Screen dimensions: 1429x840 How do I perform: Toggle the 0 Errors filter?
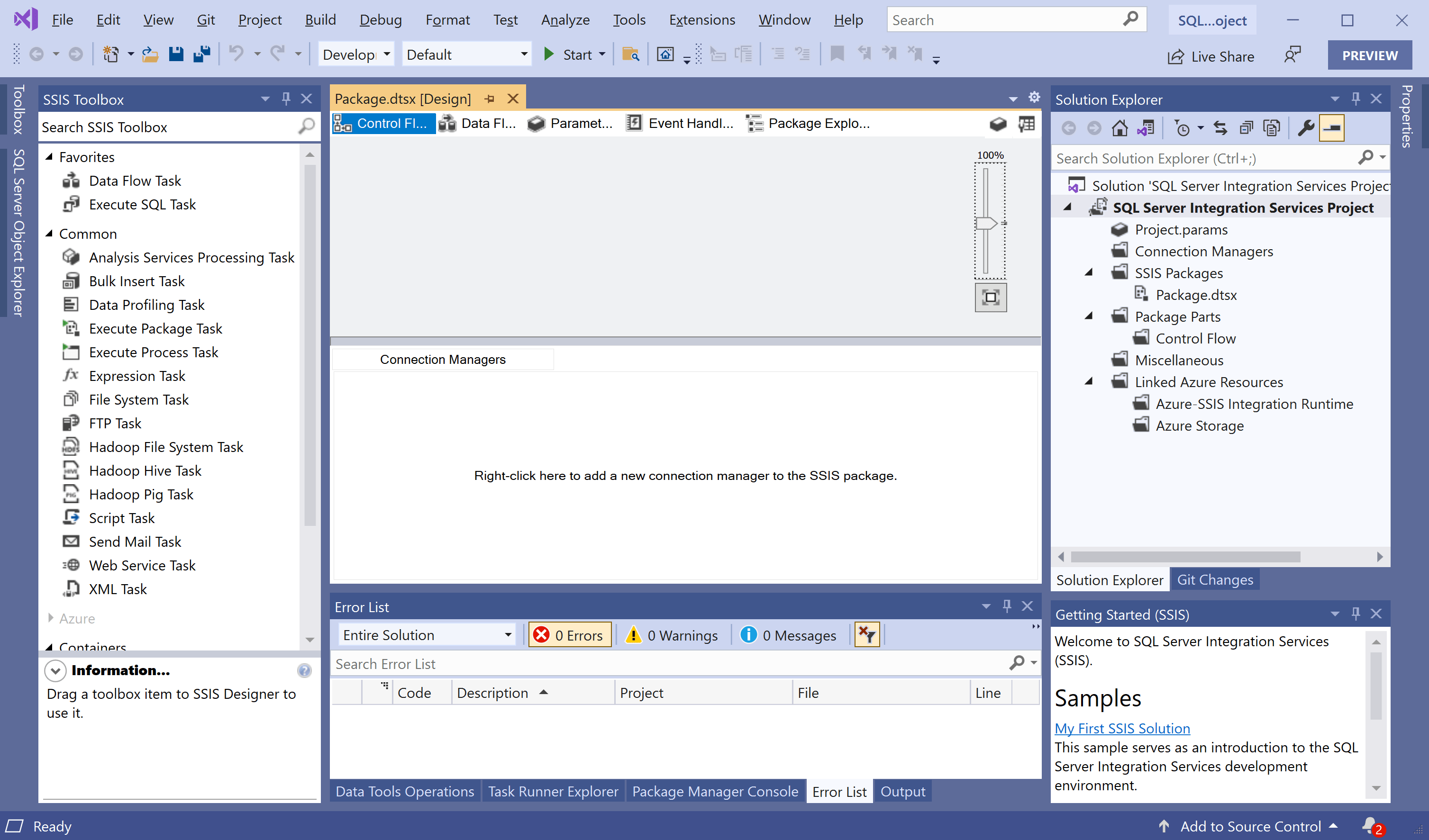click(569, 635)
